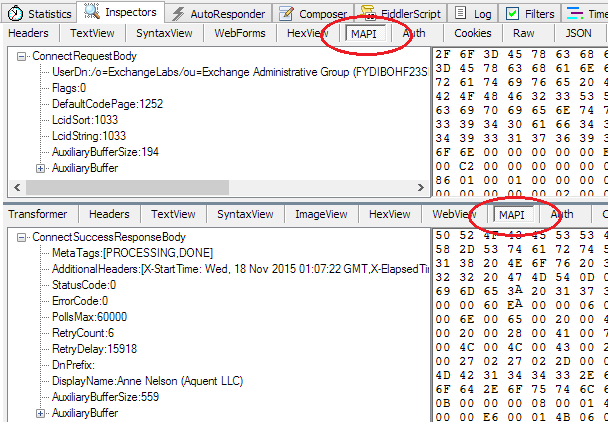Open the AutoResponder tab
This screenshot has width=608, height=422.
(x=219, y=14)
